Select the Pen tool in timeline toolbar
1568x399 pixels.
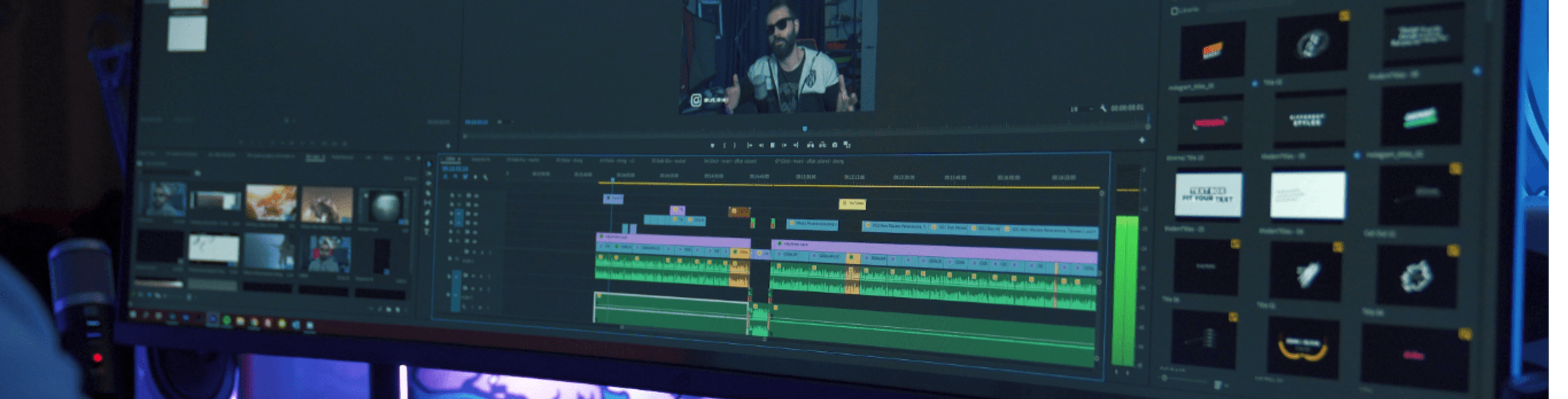point(428,212)
